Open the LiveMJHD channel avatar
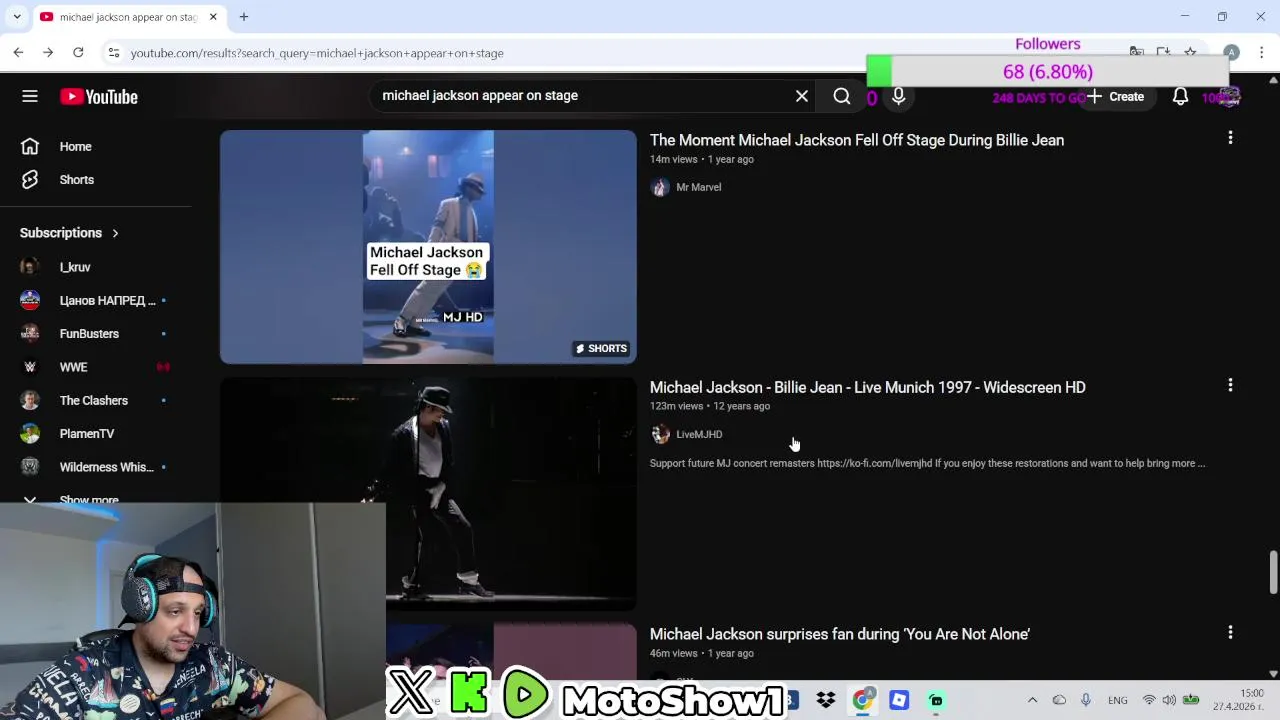 [x=660, y=434]
